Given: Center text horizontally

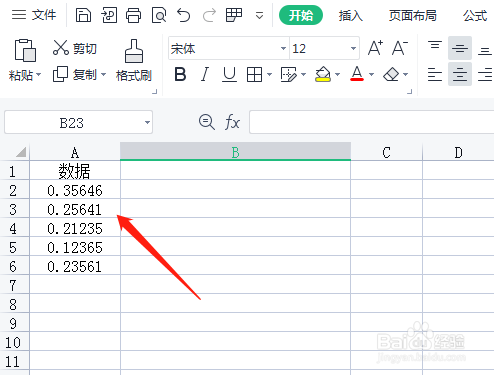Looking at the screenshot, I should 460,74.
